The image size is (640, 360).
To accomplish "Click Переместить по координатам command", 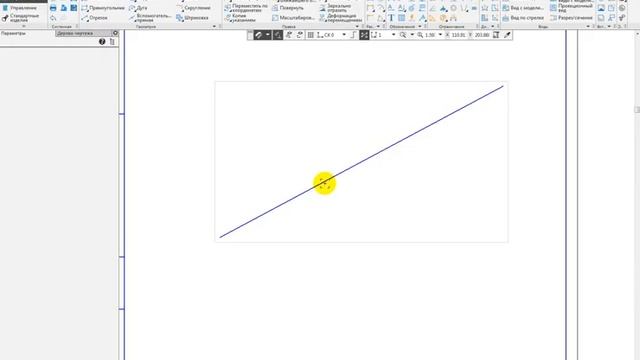I will [x=246, y=8].
